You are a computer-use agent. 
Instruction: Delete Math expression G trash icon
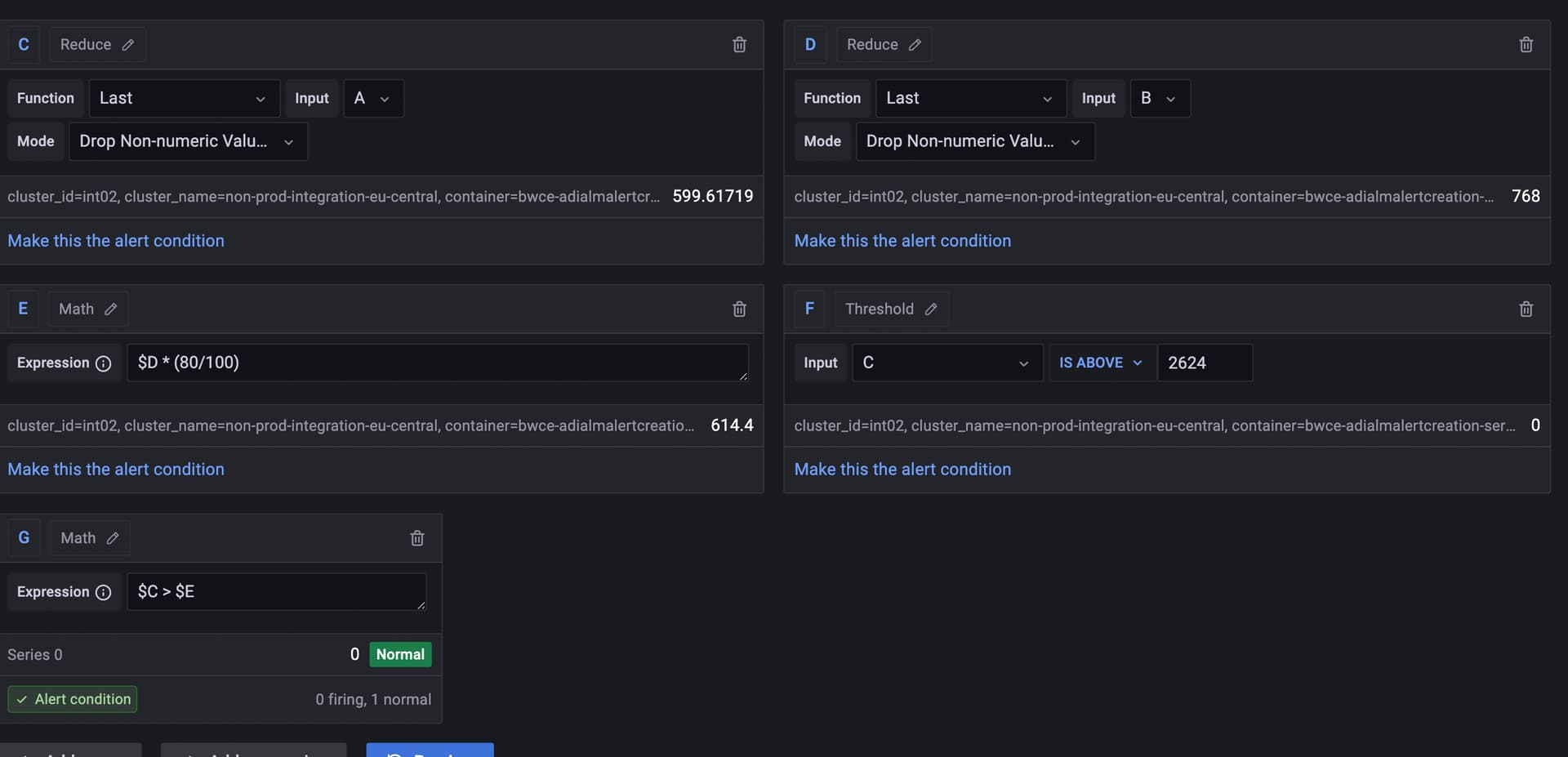(x=417, y=538)
